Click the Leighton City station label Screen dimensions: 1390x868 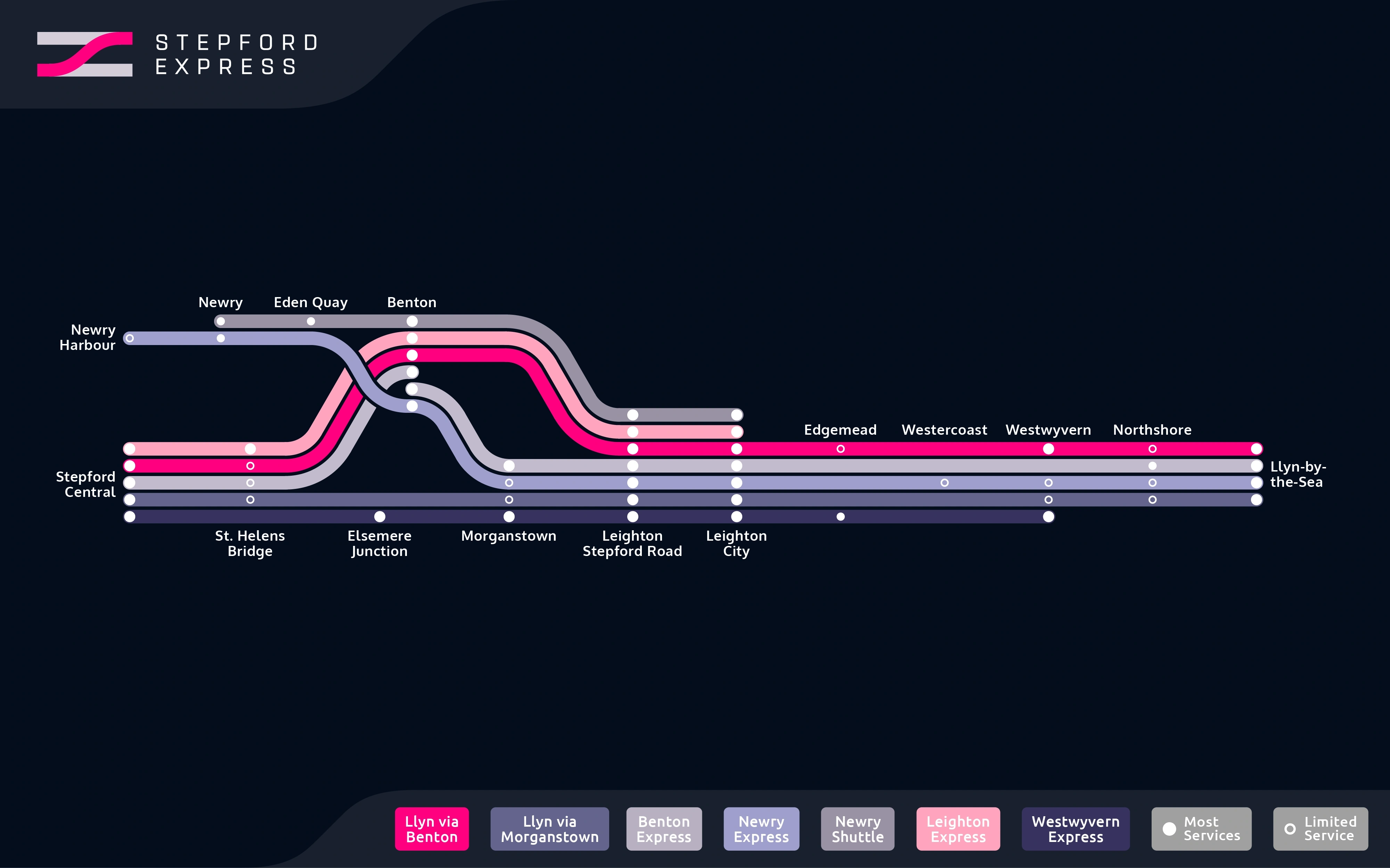click(x=736, y=543)
